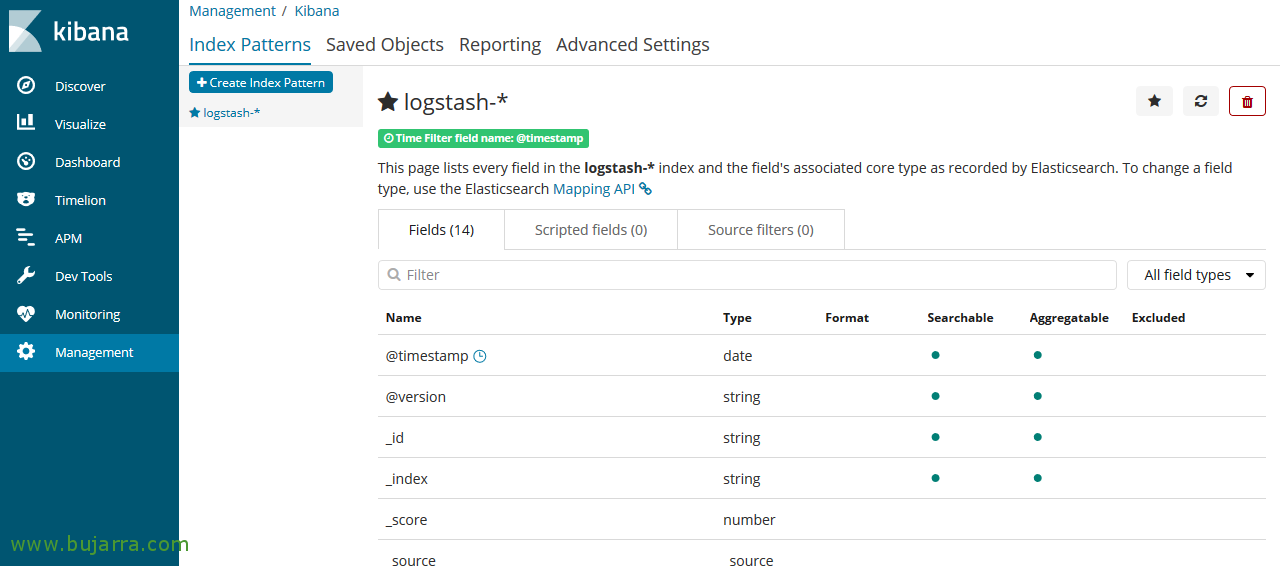Go to the Visualize section

pyautogui.click(x=80, y=124)
